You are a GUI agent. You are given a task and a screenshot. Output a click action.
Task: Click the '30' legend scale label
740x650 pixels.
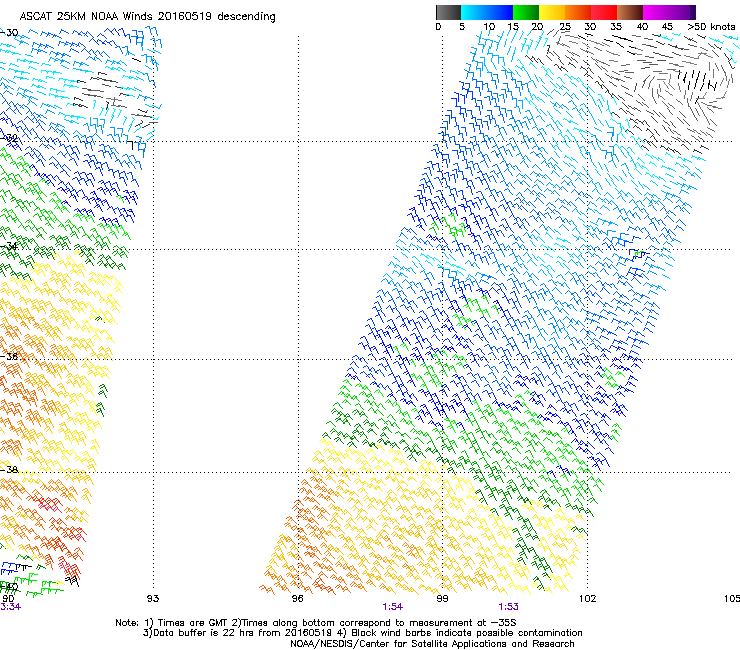pos(590,27)
